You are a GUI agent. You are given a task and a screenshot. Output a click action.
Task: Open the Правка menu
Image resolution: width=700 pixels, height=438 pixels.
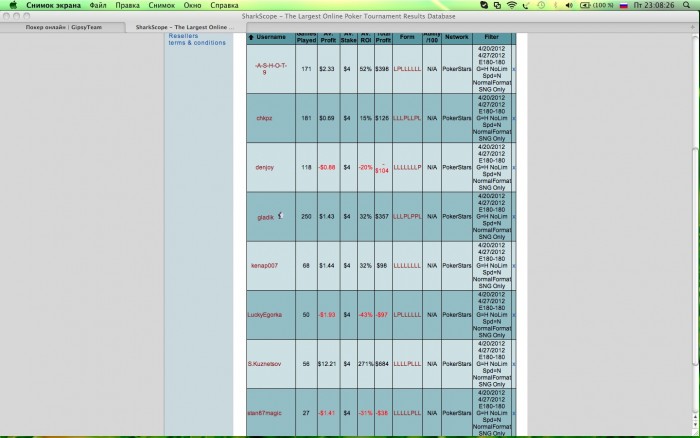127,5
